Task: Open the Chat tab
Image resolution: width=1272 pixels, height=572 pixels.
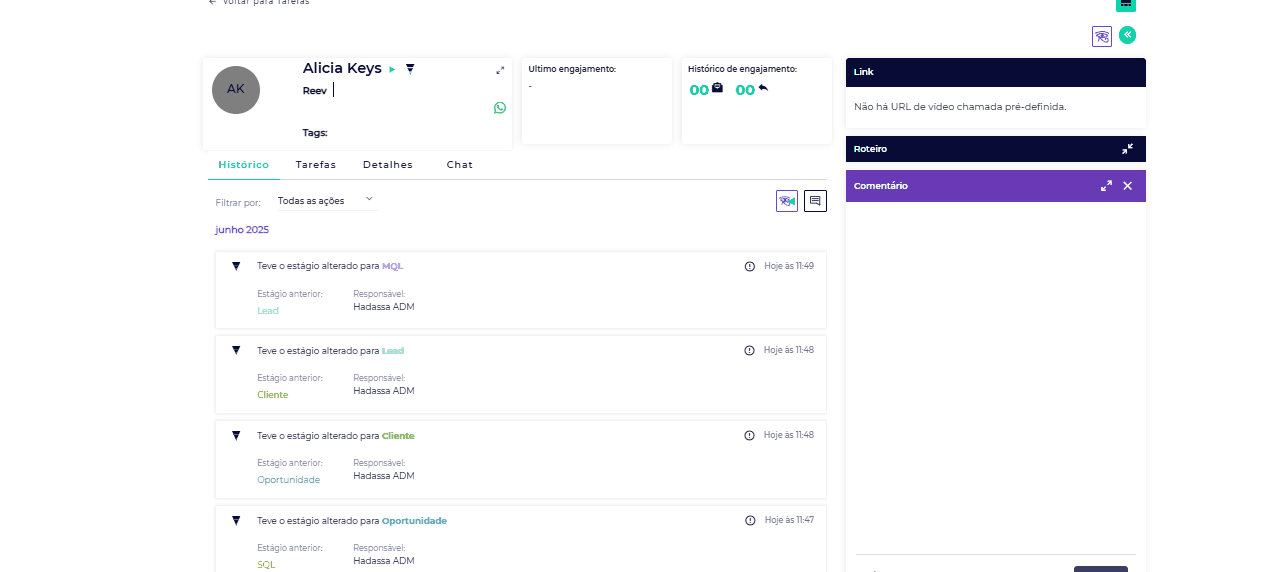Action: point(460,165)
